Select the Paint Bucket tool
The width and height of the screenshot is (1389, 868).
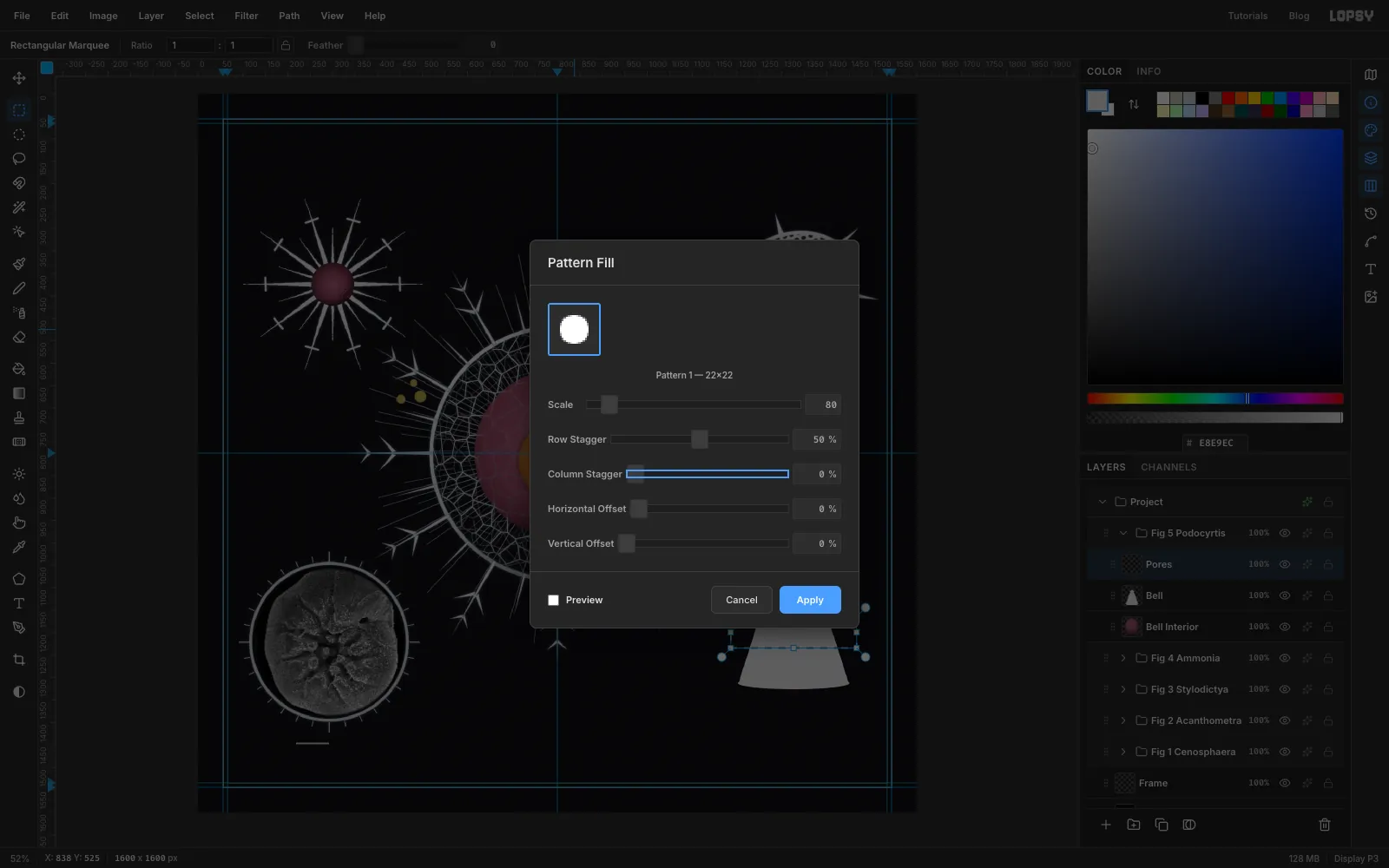click(x=19, y=369)
